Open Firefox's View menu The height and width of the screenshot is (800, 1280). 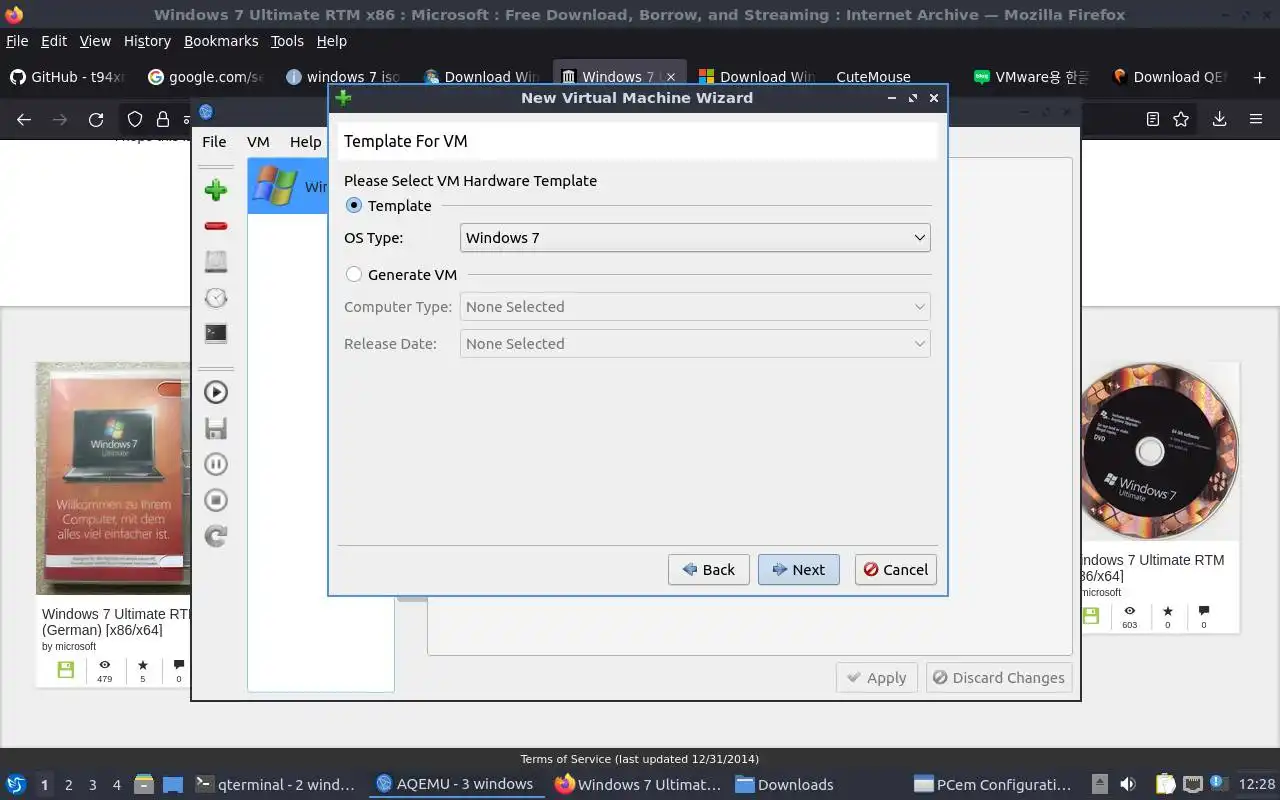(x=95, y=41)
